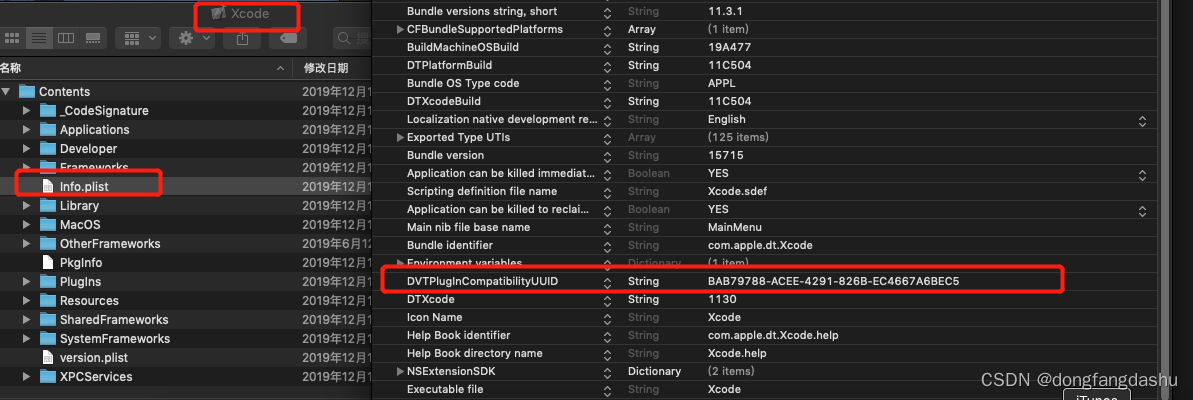Open key stepper for DVTPlugInCompatibilityUUID row
The image size is (1193, 400).
(607, 282)
